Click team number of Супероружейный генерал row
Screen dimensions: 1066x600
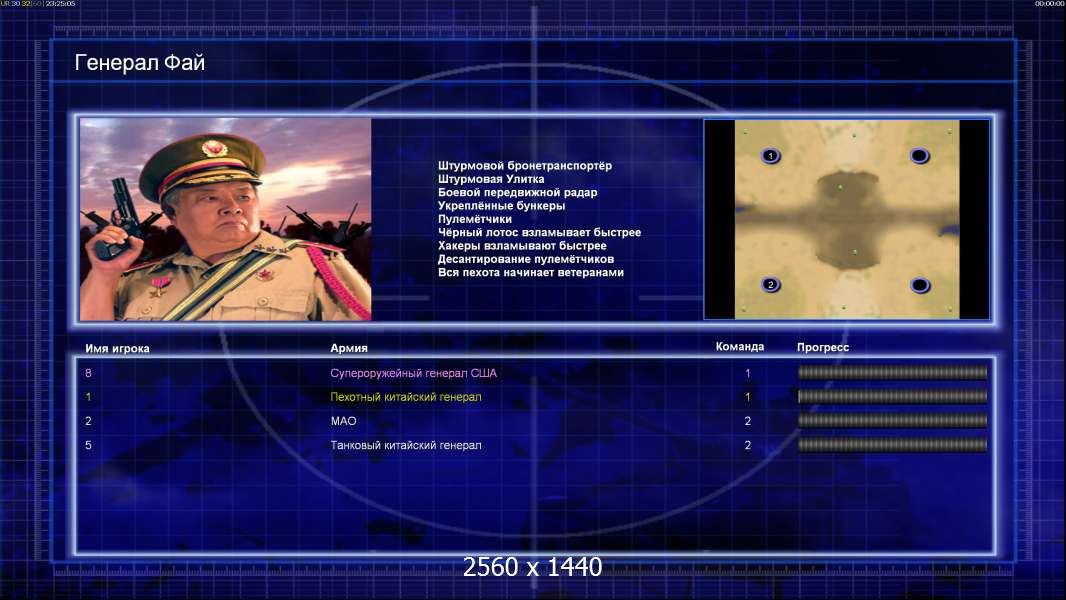[x=748, y=373]
